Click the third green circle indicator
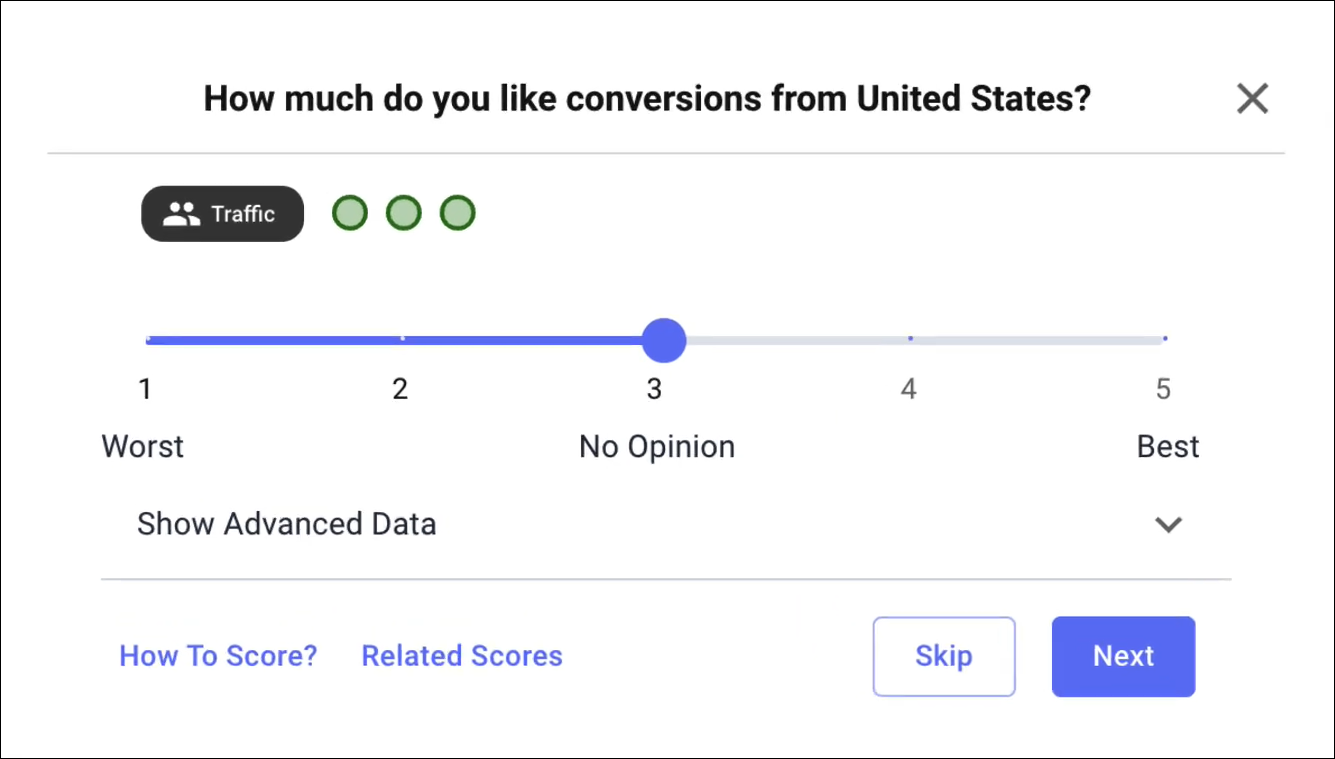The image size is (1335, 759). click(458, 213)
